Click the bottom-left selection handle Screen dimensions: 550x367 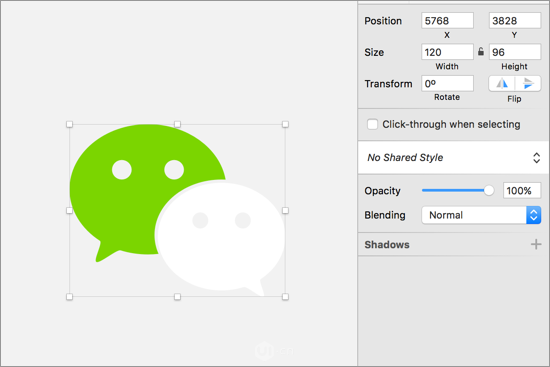pos(69,297)
